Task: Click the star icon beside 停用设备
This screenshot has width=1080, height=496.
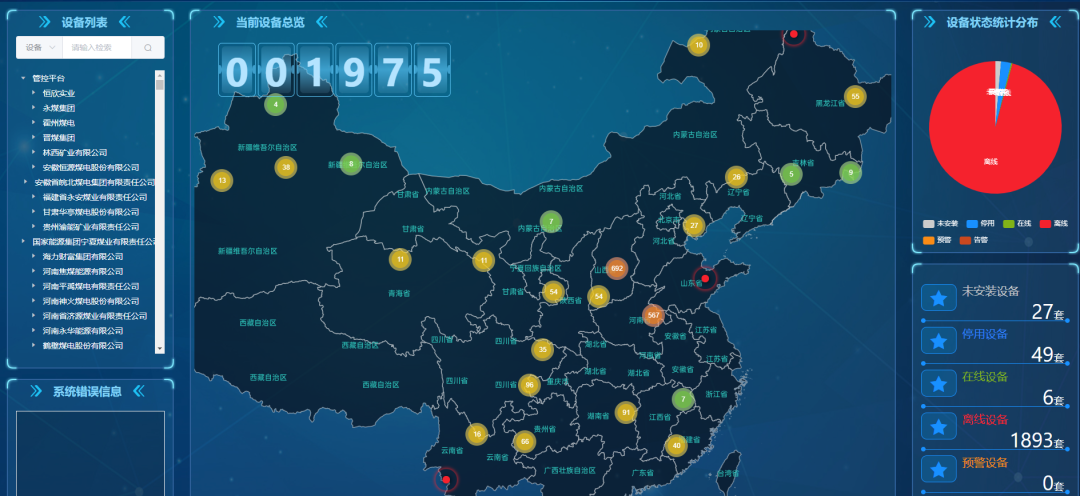Action: coord(938,341)
